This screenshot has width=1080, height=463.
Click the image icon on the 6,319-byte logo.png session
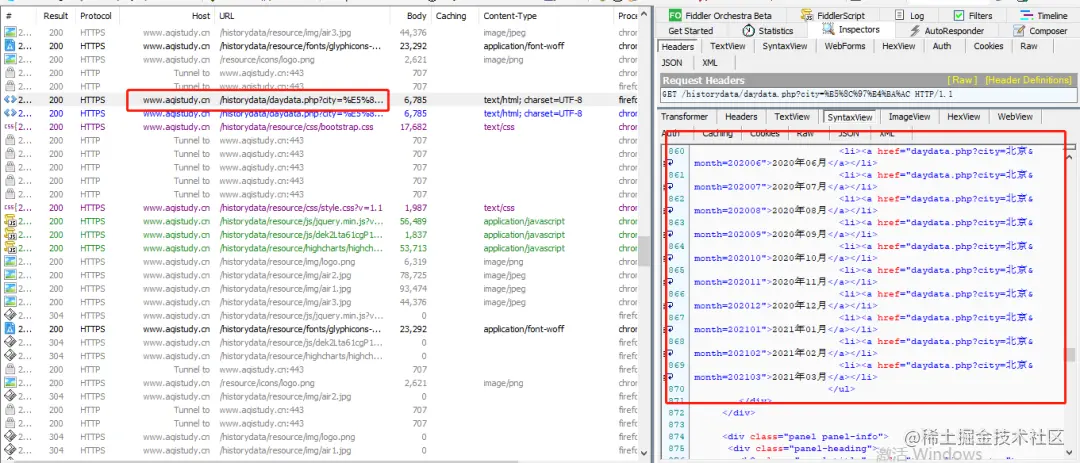click(x=10, y=262)
